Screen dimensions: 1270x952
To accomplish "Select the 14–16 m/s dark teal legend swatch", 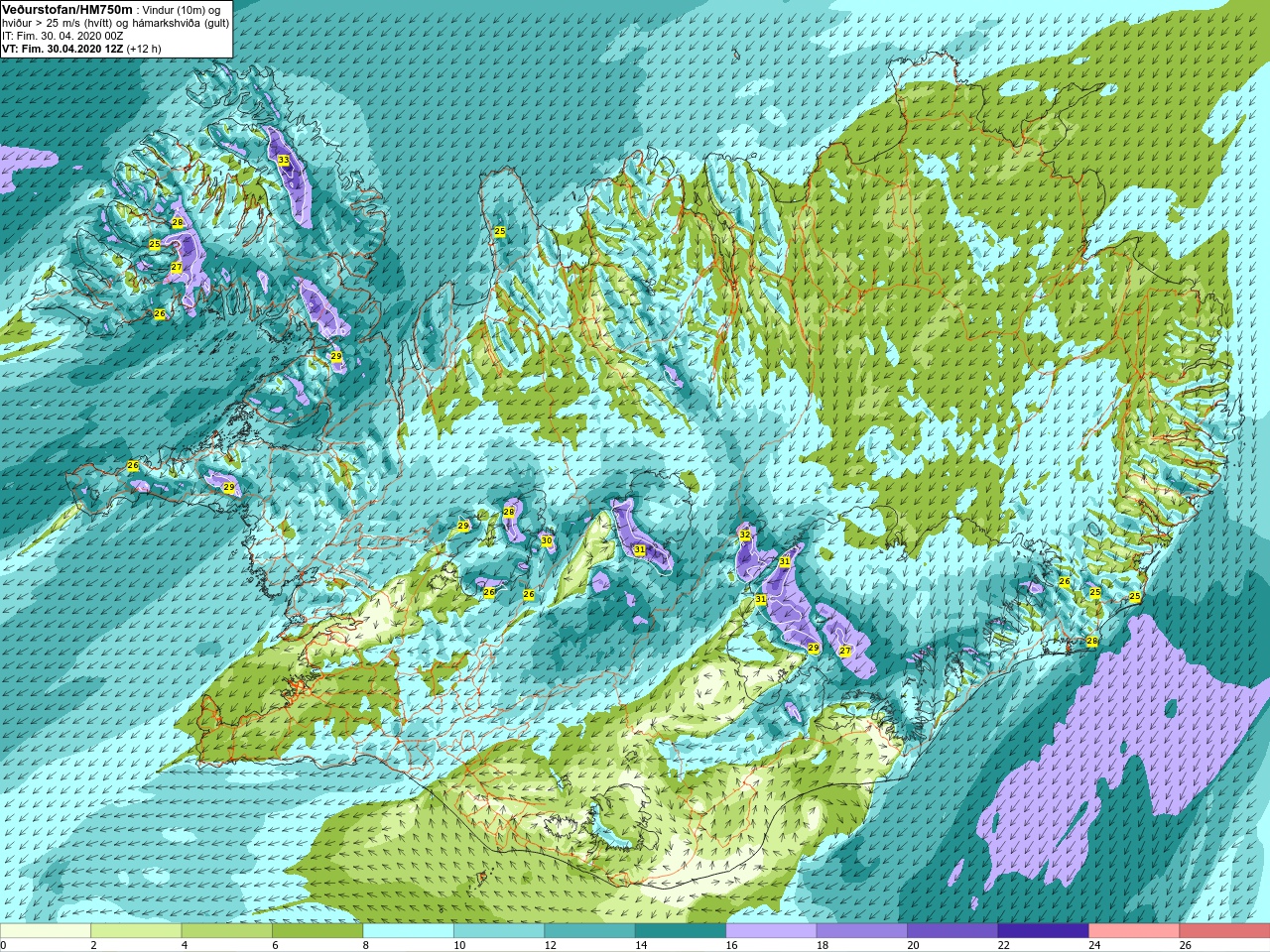I will tap(680, 931).
